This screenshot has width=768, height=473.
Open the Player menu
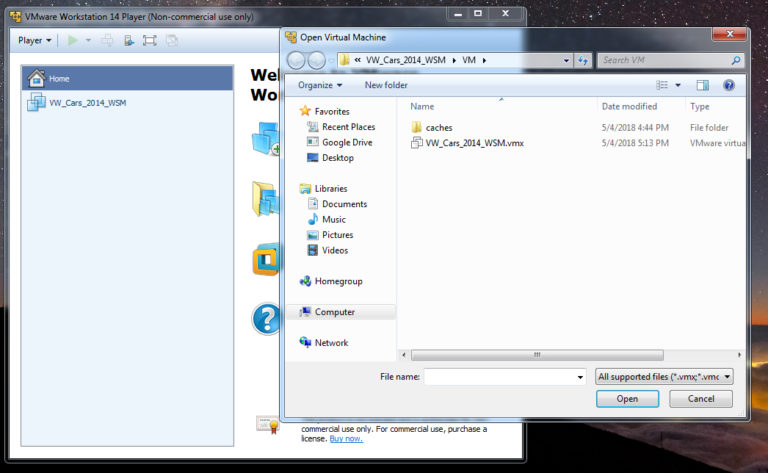point(35,40)
